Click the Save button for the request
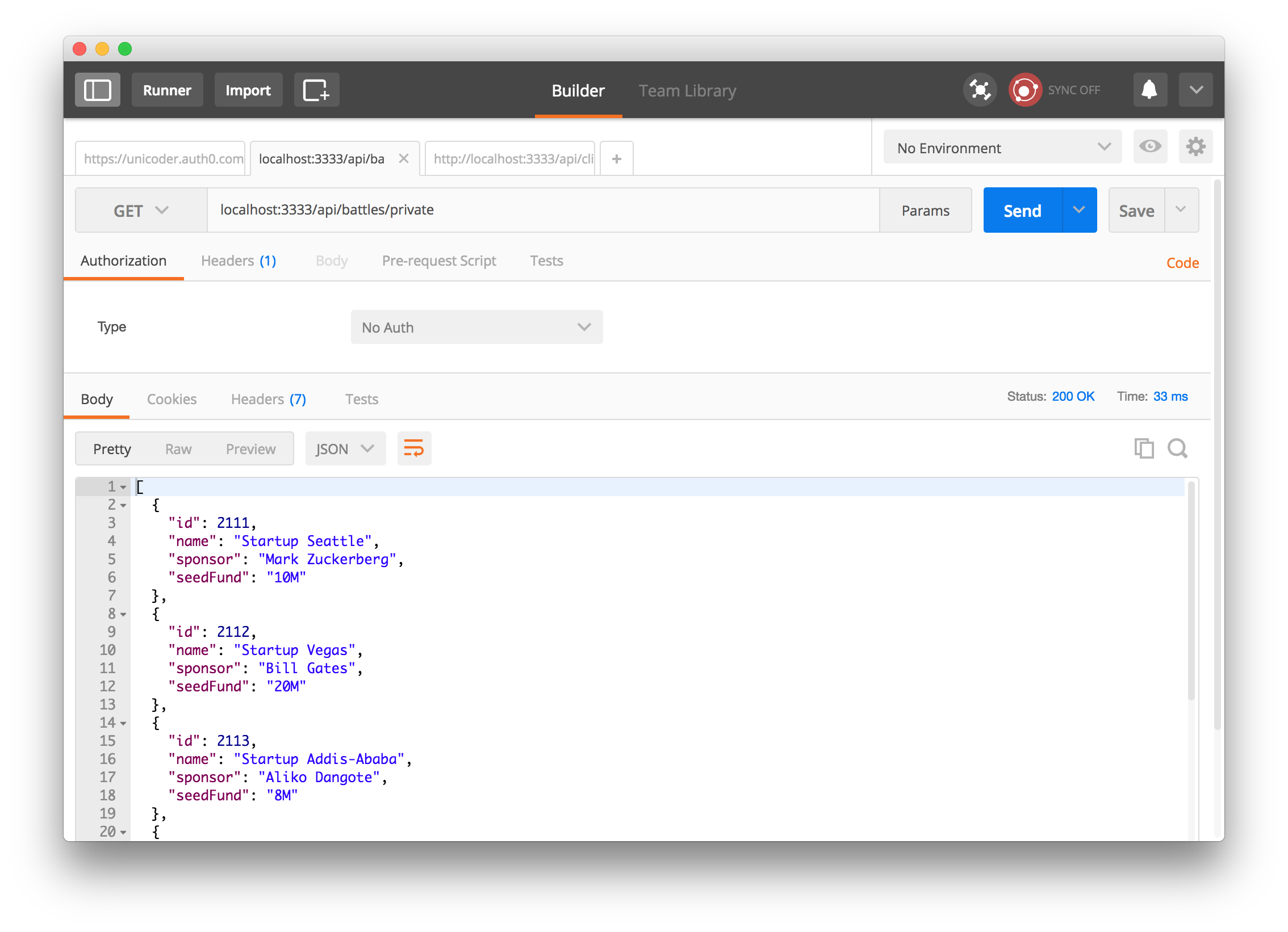The width and height of the screenshot is (1288, 932). coord(1137,210)
